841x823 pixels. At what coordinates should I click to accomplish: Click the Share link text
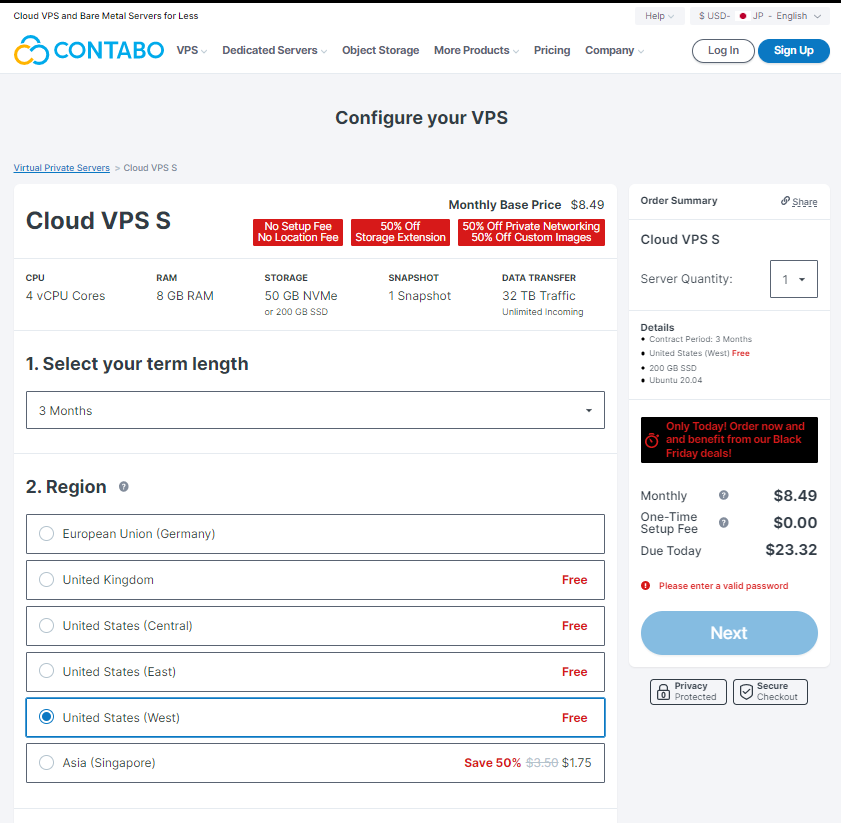coord(805,202)
